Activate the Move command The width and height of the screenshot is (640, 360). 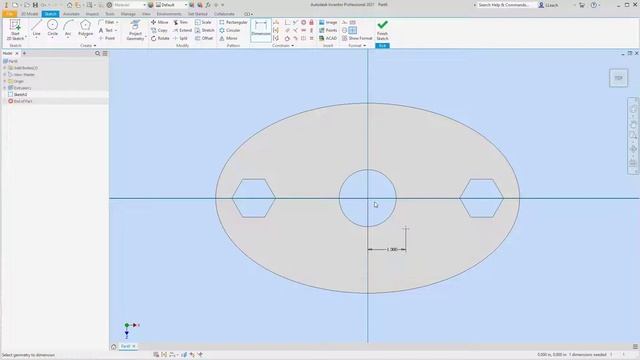(159, 22)
